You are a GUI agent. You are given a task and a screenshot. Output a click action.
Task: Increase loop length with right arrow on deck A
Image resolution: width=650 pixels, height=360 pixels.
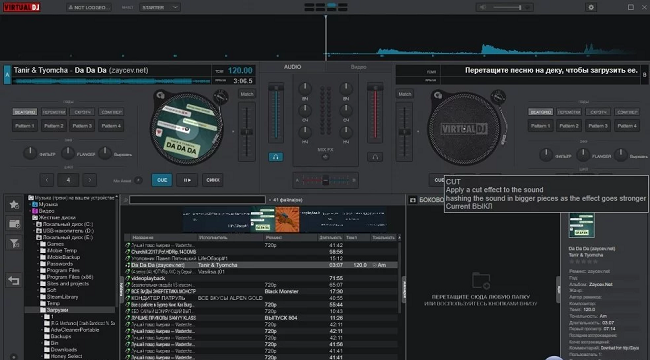pos(90,180)
